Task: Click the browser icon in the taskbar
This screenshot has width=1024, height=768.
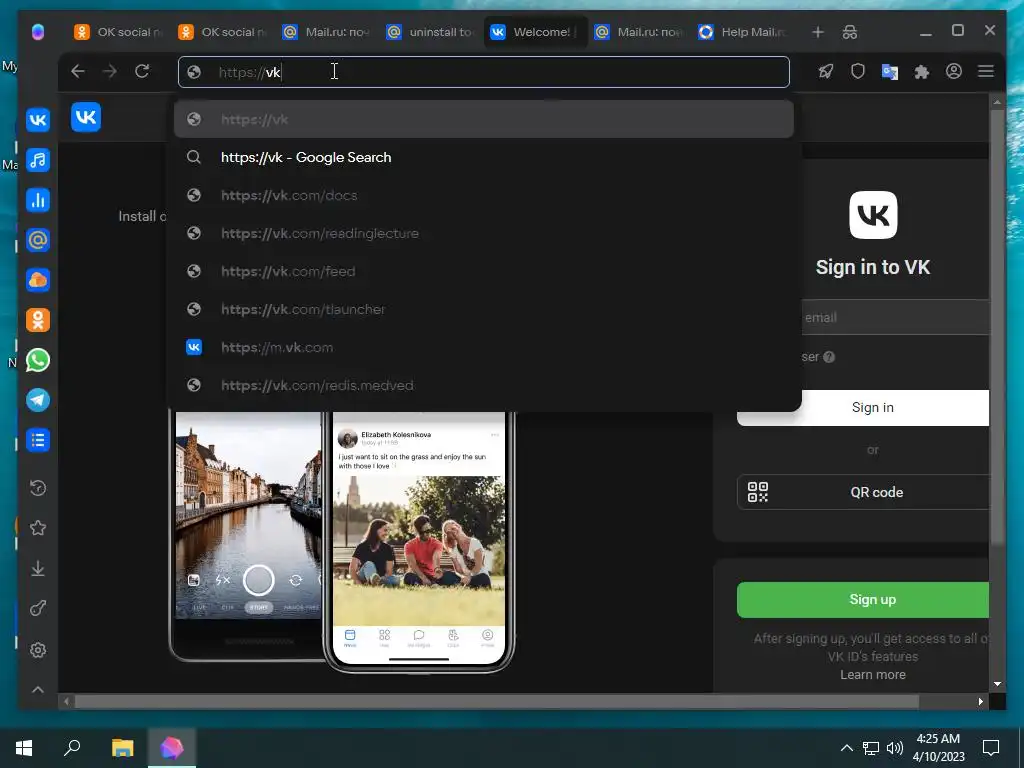Action: pos(172,748)
